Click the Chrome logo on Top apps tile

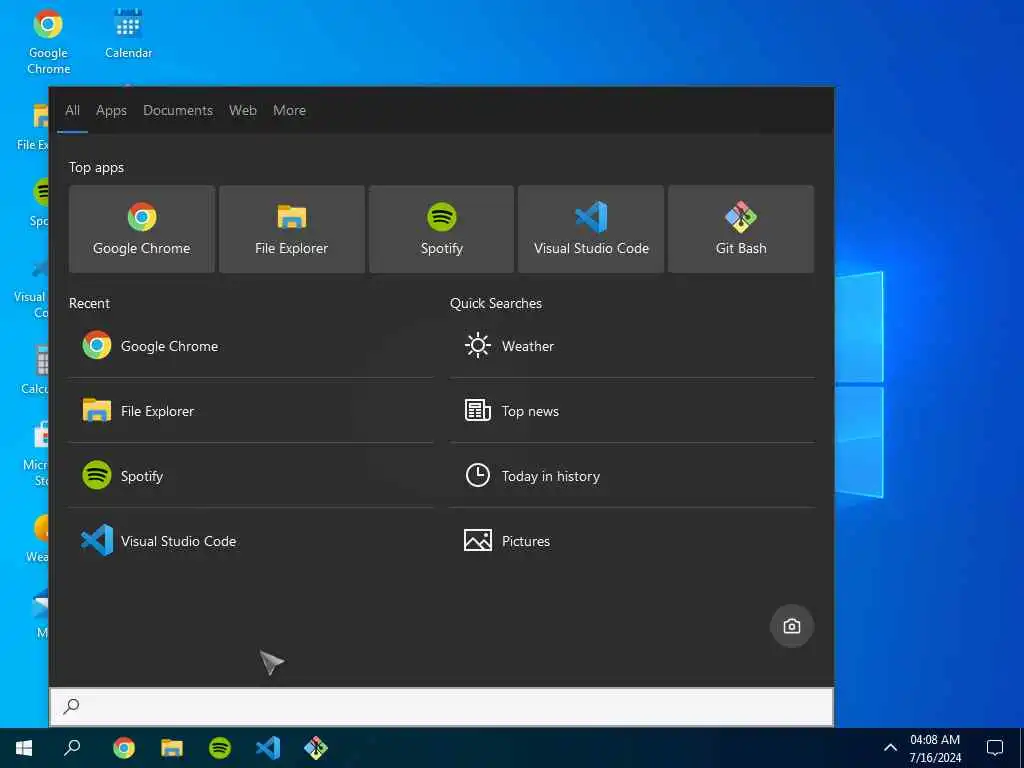pos(142,217)
